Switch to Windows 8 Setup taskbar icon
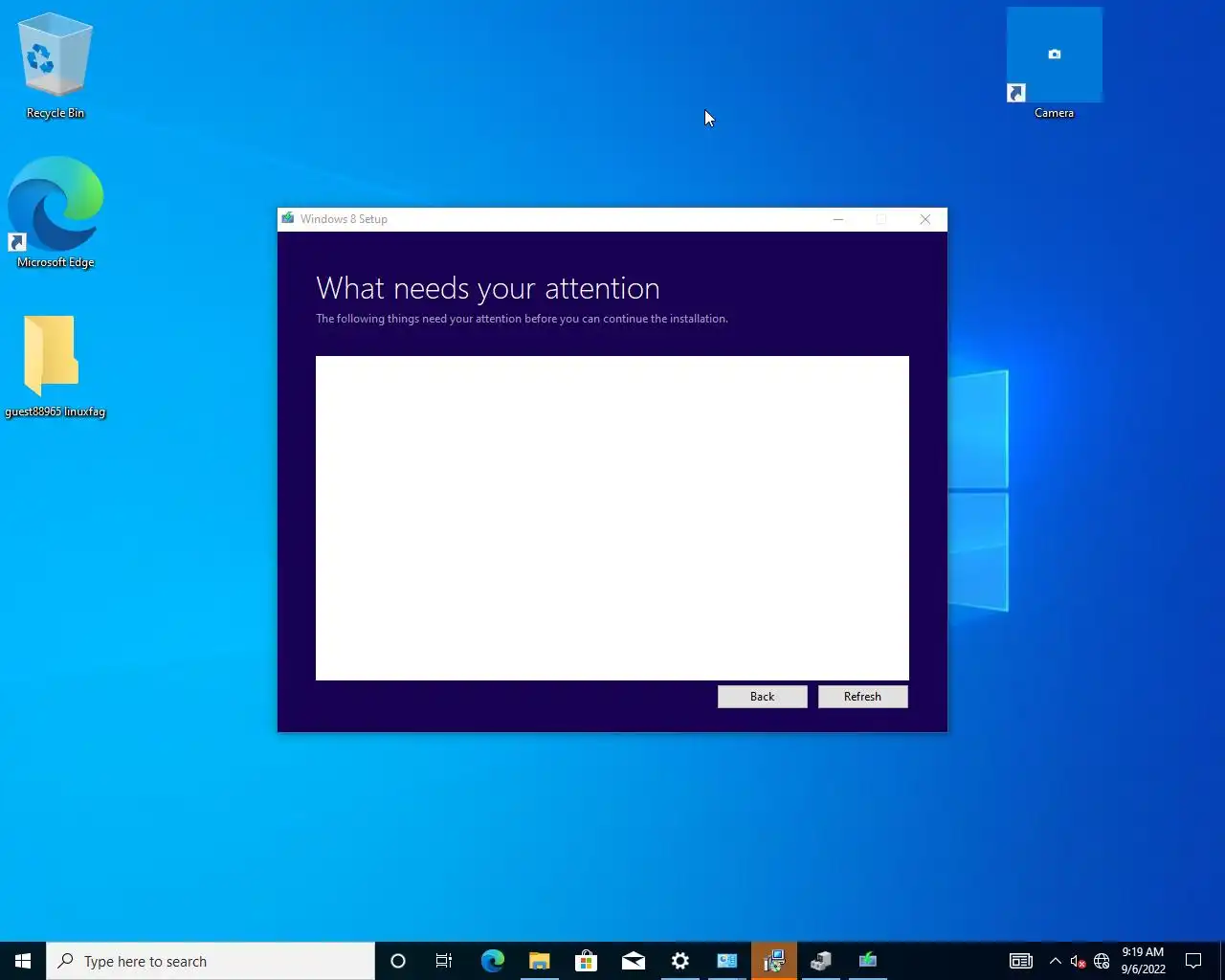 click(x=867, y=961)
